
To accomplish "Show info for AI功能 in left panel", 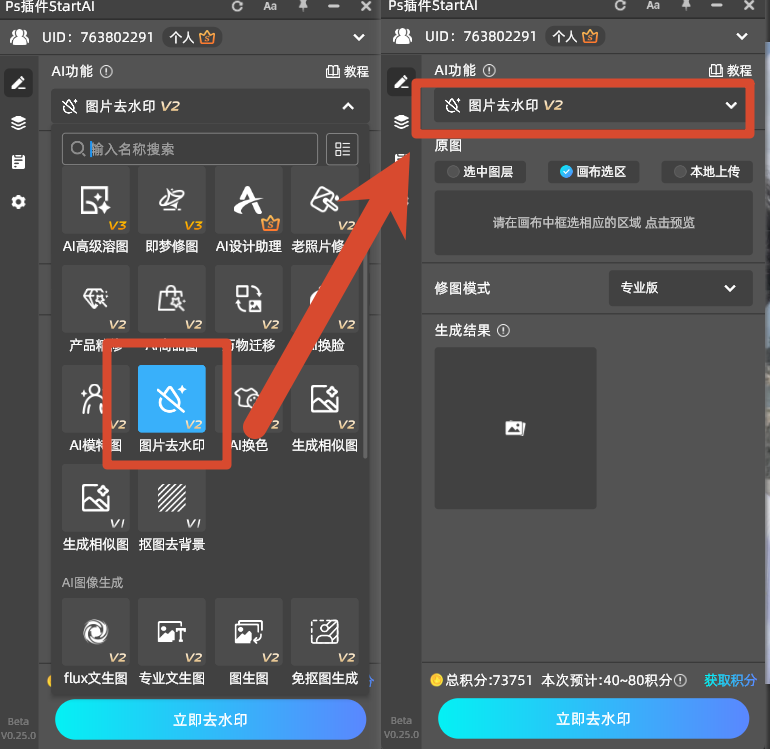I will click(106, 72).
